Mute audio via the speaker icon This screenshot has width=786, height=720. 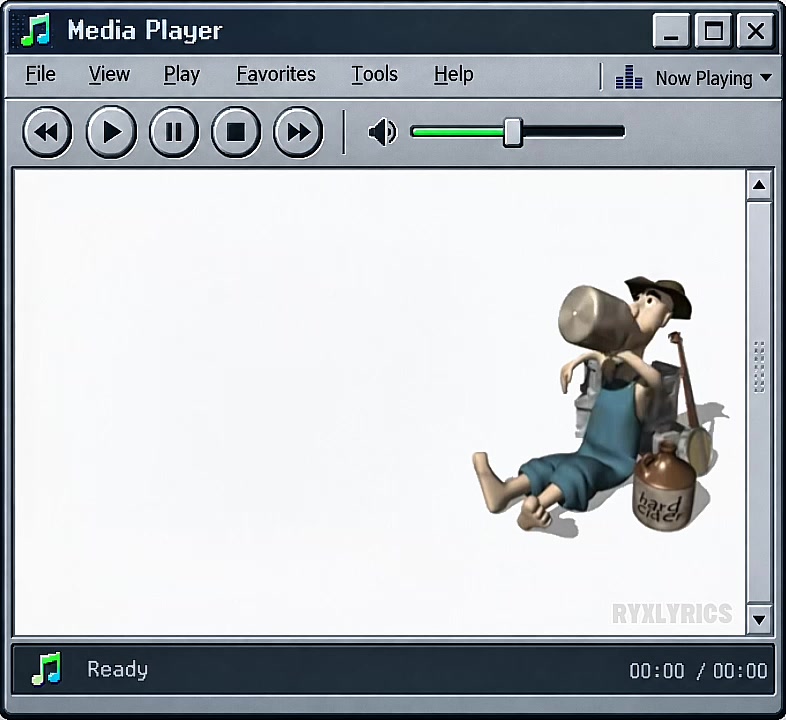[382, 132]
